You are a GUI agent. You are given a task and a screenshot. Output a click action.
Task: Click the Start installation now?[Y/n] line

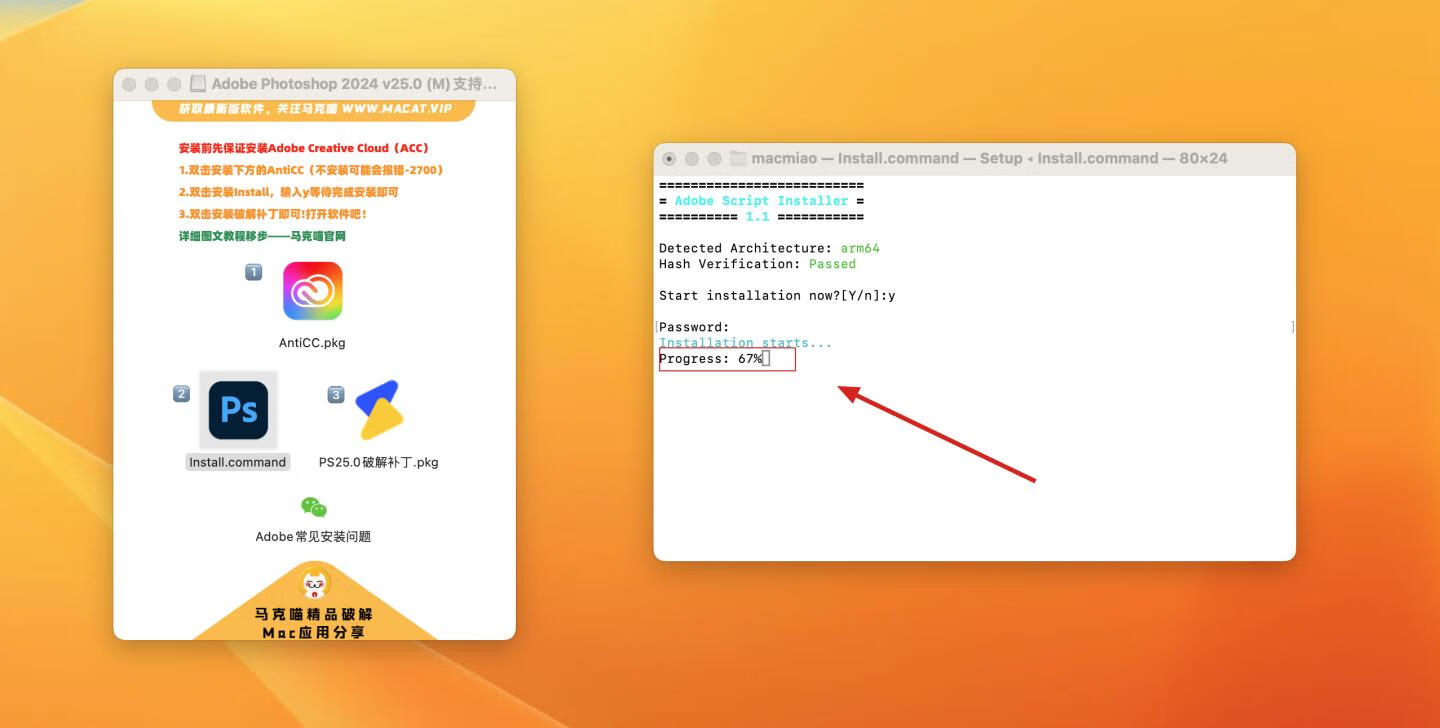tap(777, 296)
